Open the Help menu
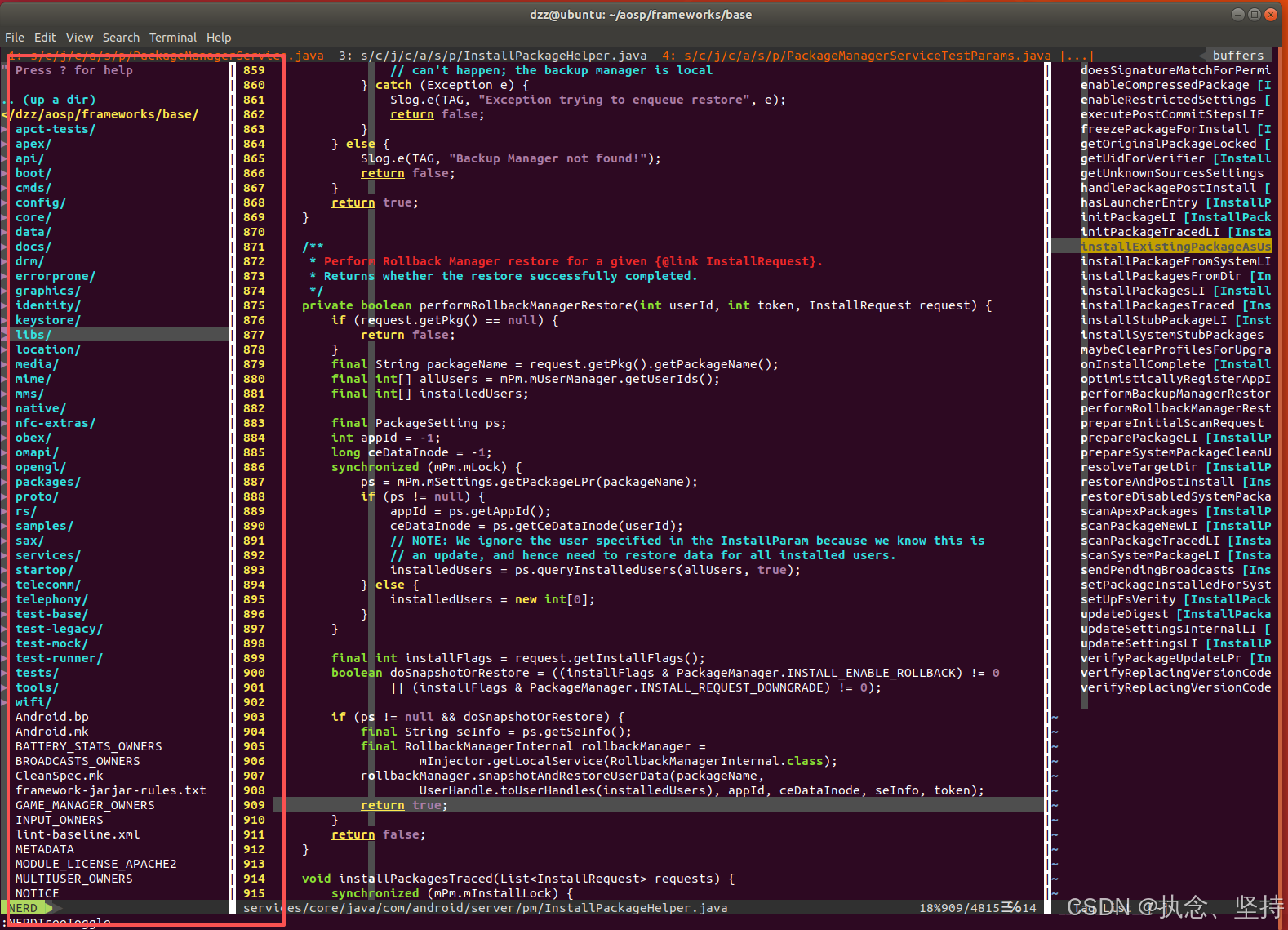This screenshot has height=930, width=1288. click(219, 38)
